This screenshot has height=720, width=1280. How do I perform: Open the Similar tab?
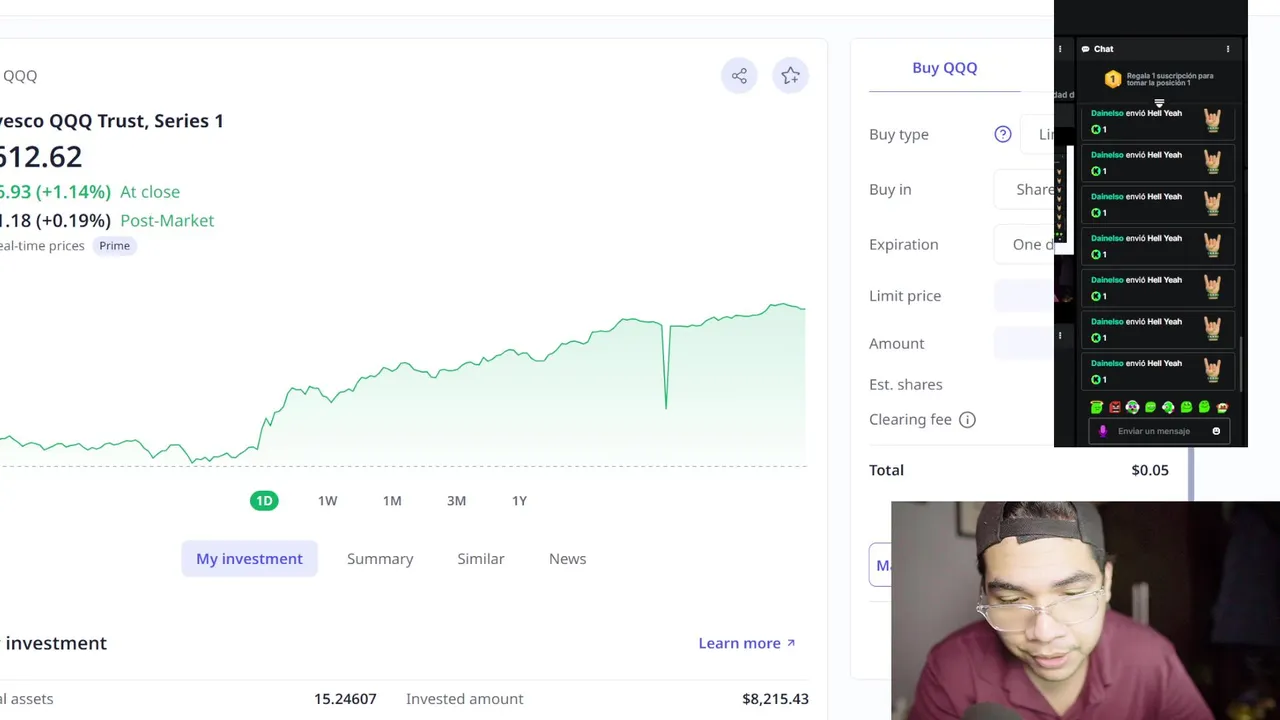[x=481, y=559]
